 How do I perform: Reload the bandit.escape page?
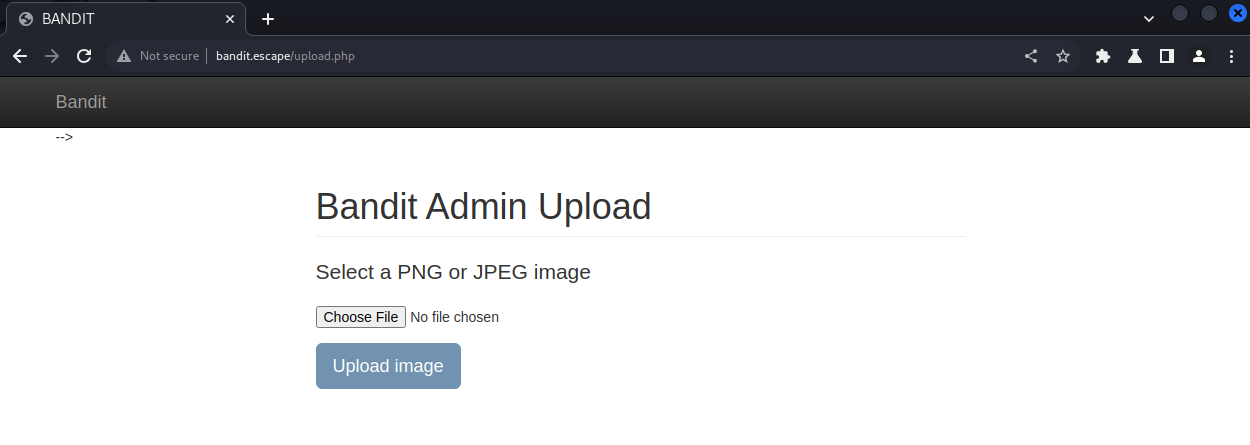84,56
